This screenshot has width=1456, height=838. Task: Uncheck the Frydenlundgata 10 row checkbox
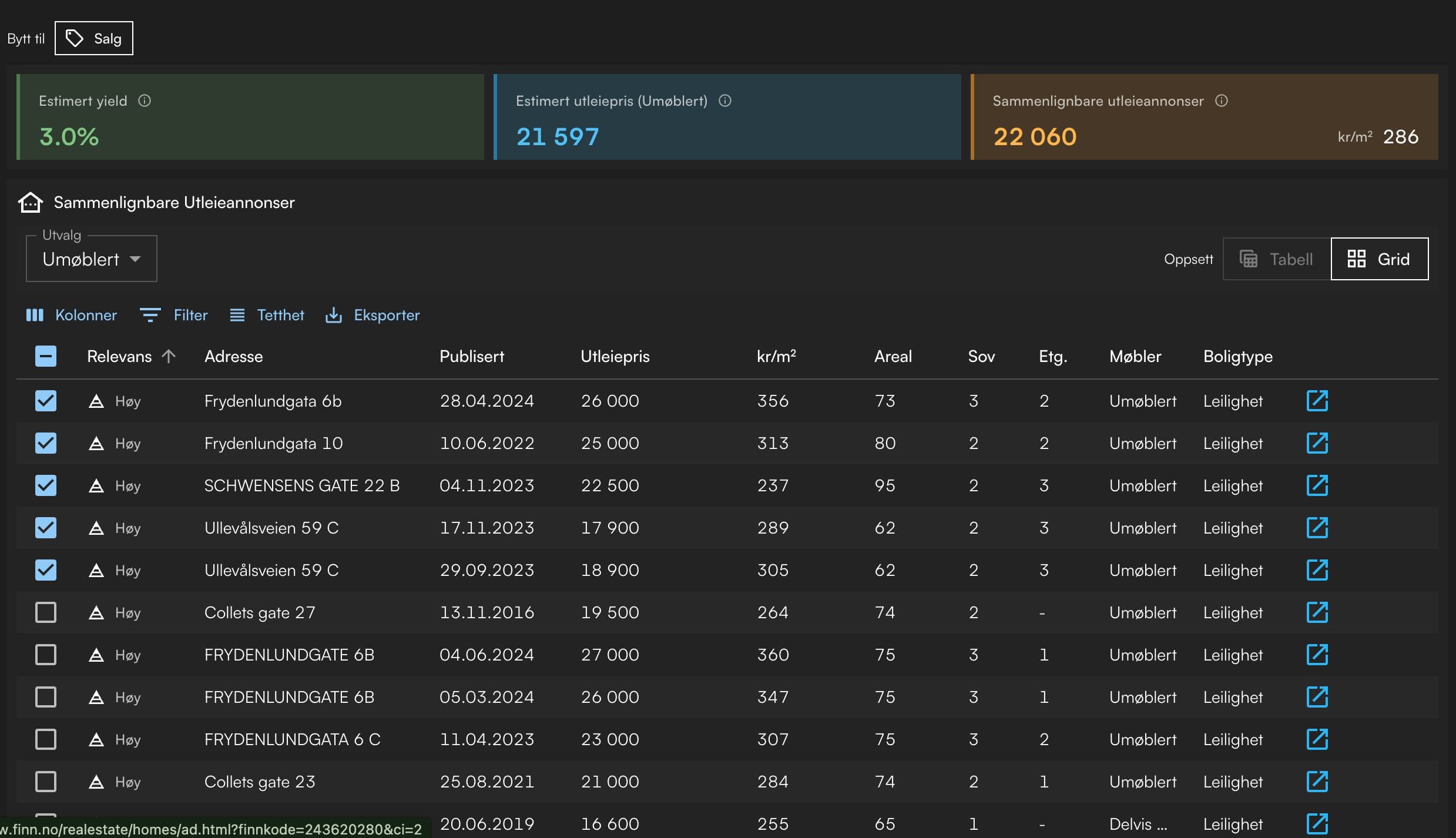point(46,443)
